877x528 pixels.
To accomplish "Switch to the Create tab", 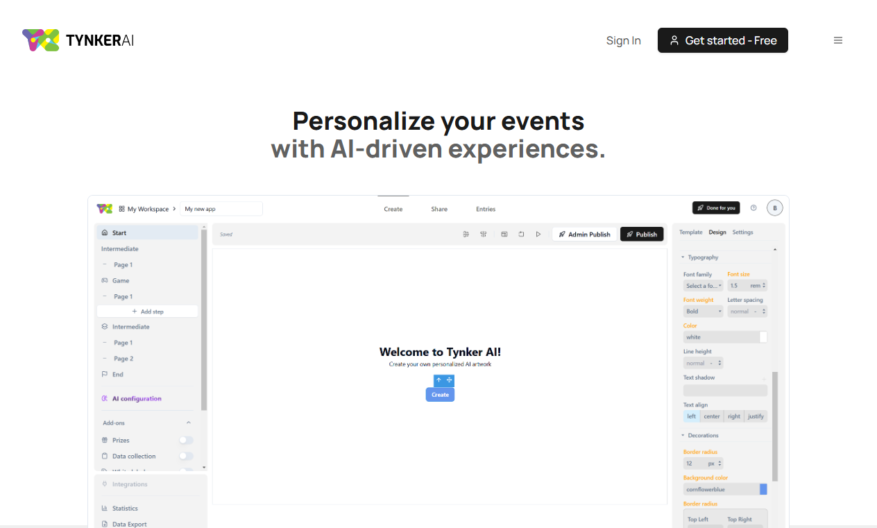I will [x=393, y=209].
